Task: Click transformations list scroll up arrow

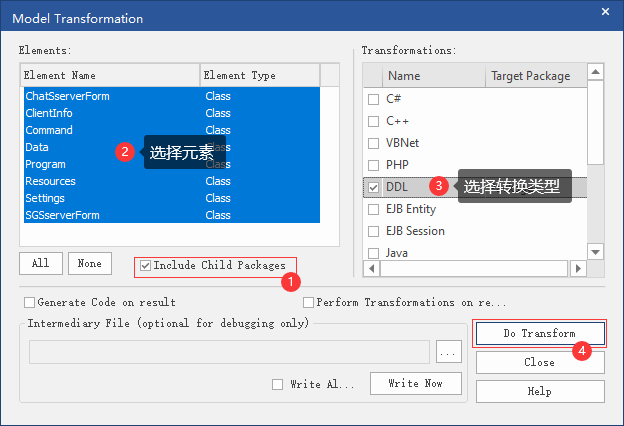Action: pyautogui.click(x=595, y=72)
